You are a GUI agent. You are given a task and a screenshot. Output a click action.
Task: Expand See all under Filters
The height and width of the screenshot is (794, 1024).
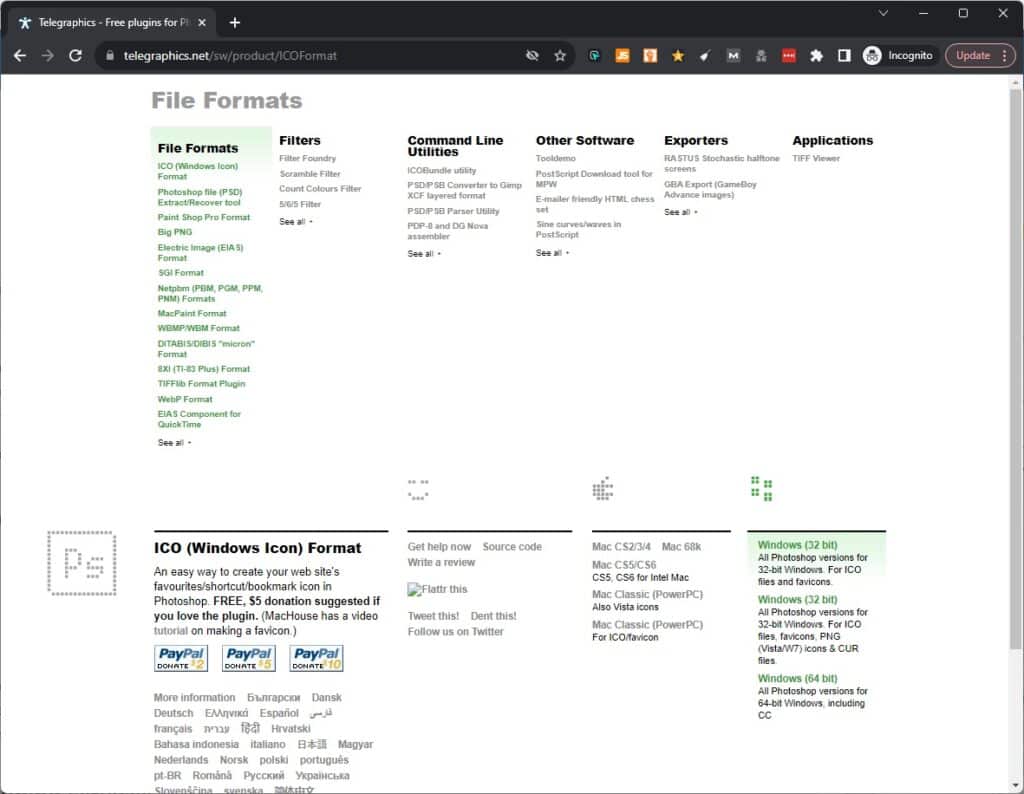(296, 222)
